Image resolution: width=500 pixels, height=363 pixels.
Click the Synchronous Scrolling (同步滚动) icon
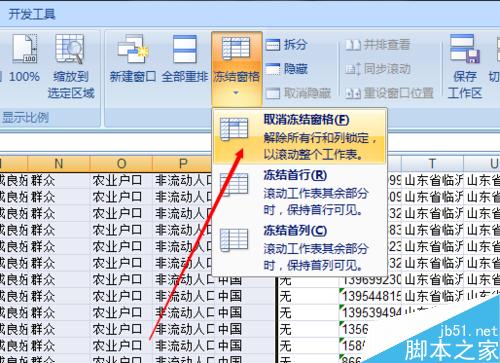tap(353, 69)
